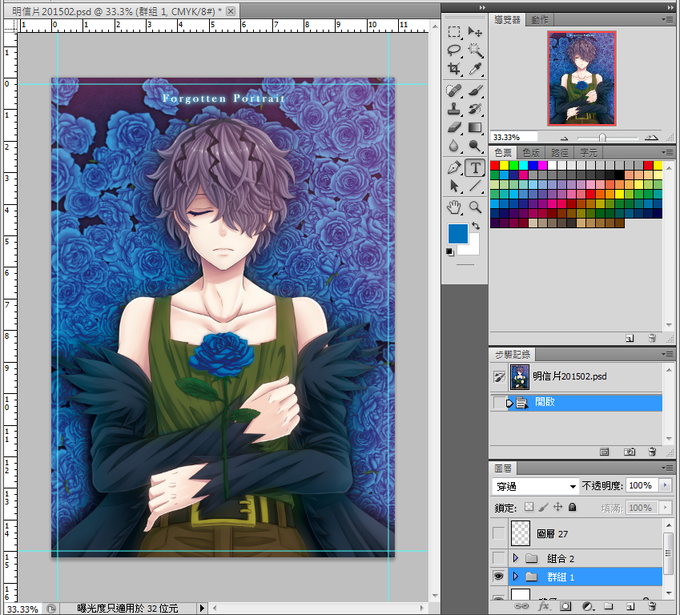Select the Move tool

tap(475, 32)
